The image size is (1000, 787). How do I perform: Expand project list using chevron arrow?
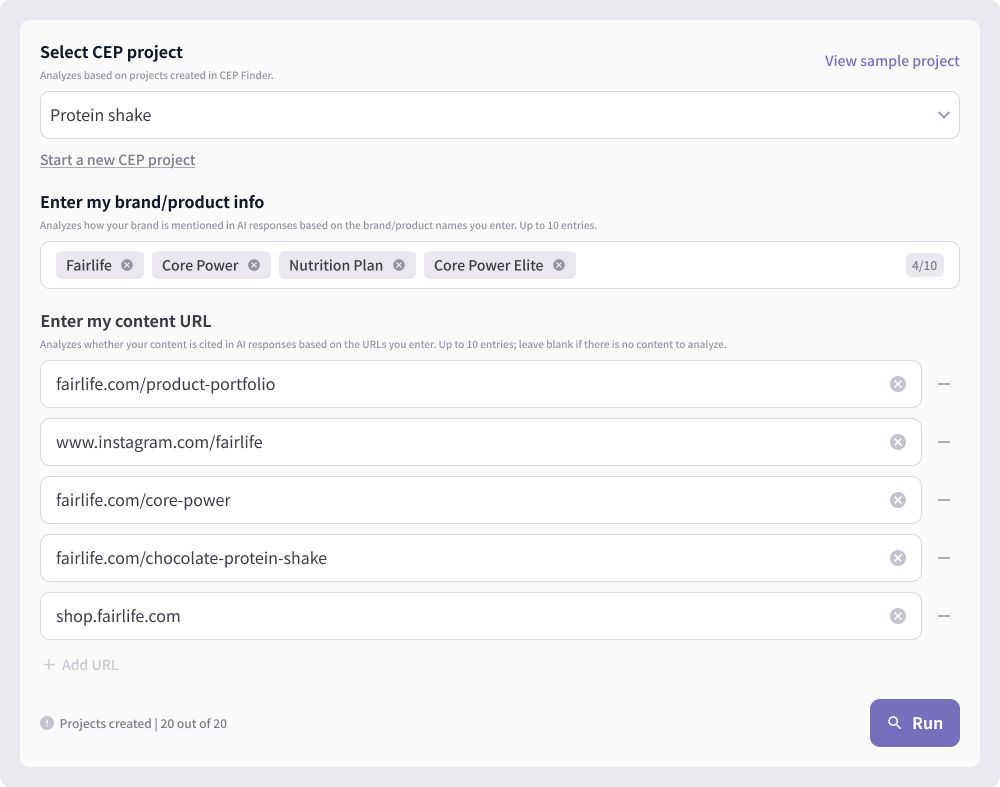[x=943, y=115]
